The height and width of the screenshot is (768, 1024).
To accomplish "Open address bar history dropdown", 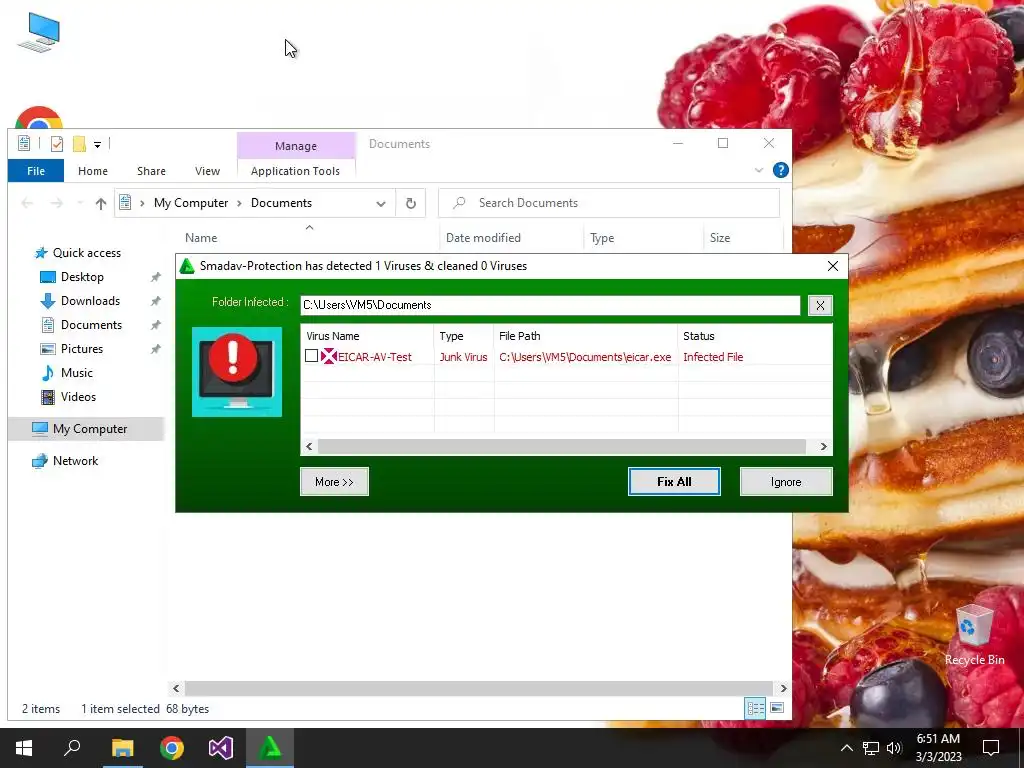I will pyautogui.click(x=381, y=203).
